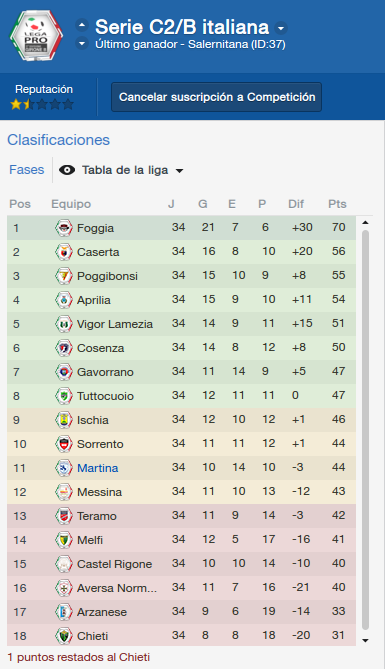Click Cancelar suscripción a Competición button
The image size is (385, 669).
(216, 97)
